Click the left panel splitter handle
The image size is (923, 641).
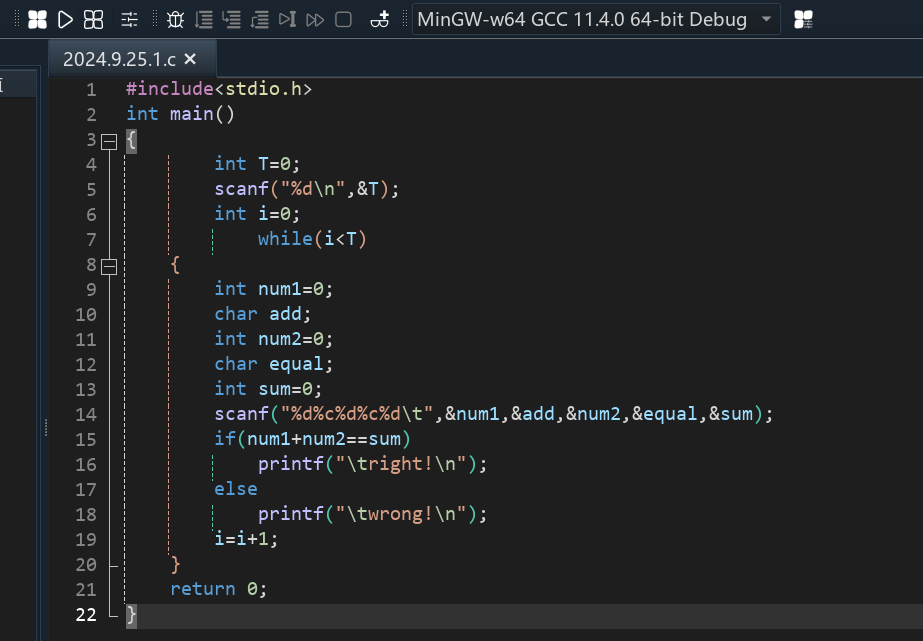[x=46, y=427]
